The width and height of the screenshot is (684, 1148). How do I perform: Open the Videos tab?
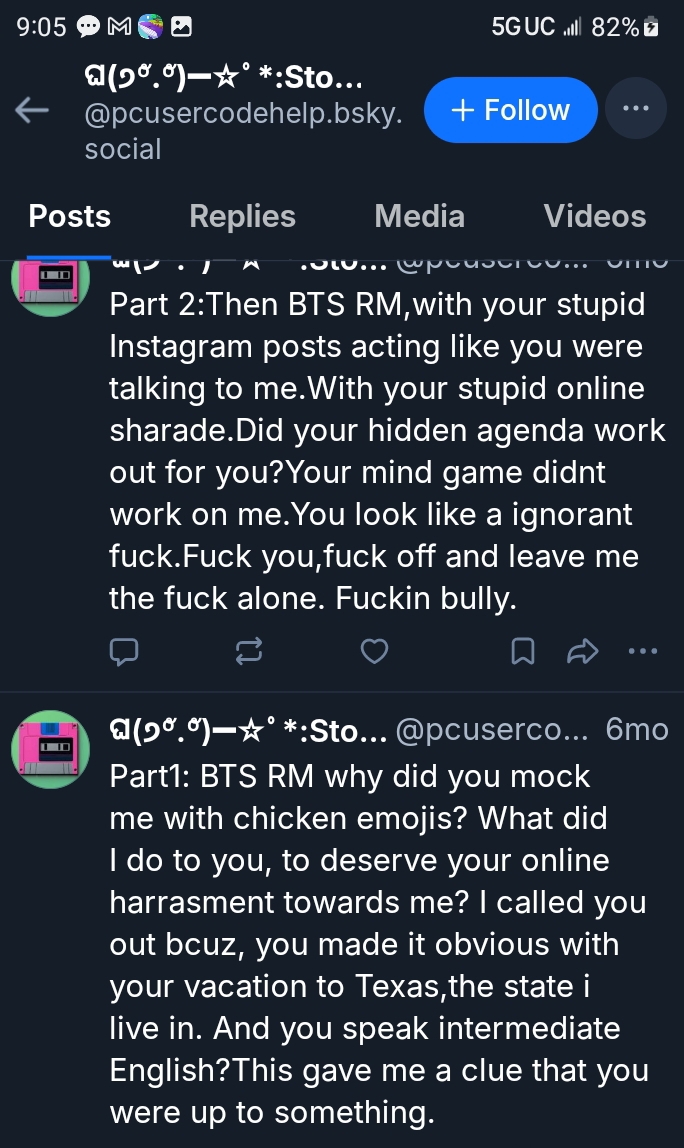click(x=595, y=216)
